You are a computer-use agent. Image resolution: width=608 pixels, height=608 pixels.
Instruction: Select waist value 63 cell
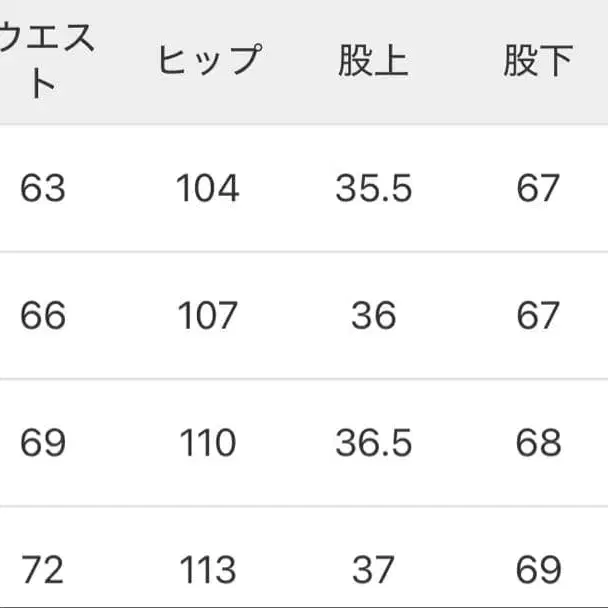(x=43, y=188)
